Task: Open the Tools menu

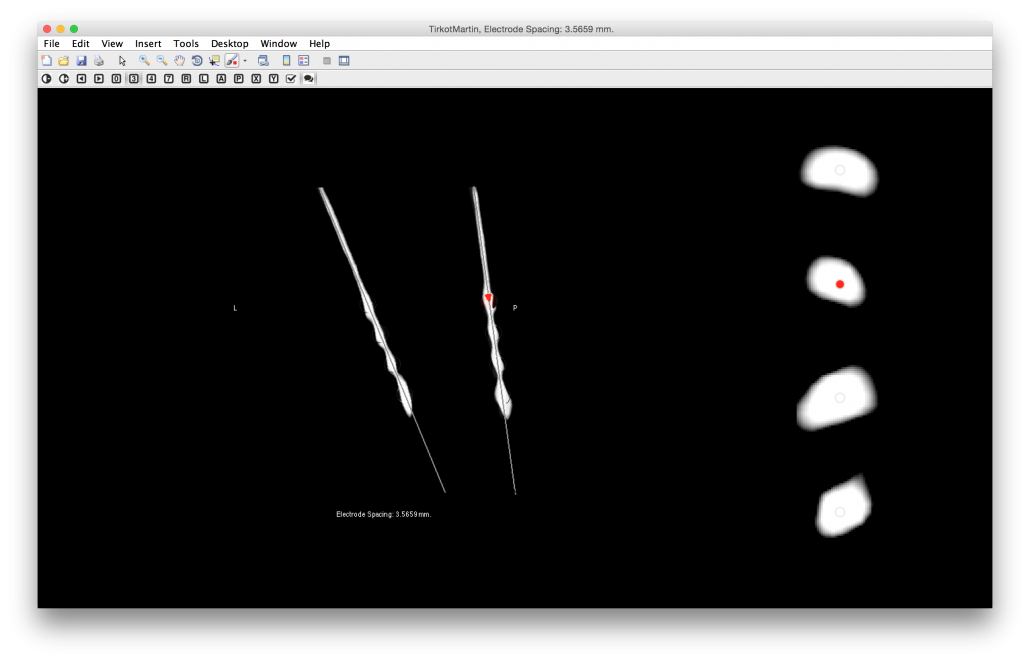Action: coord(186,43)
